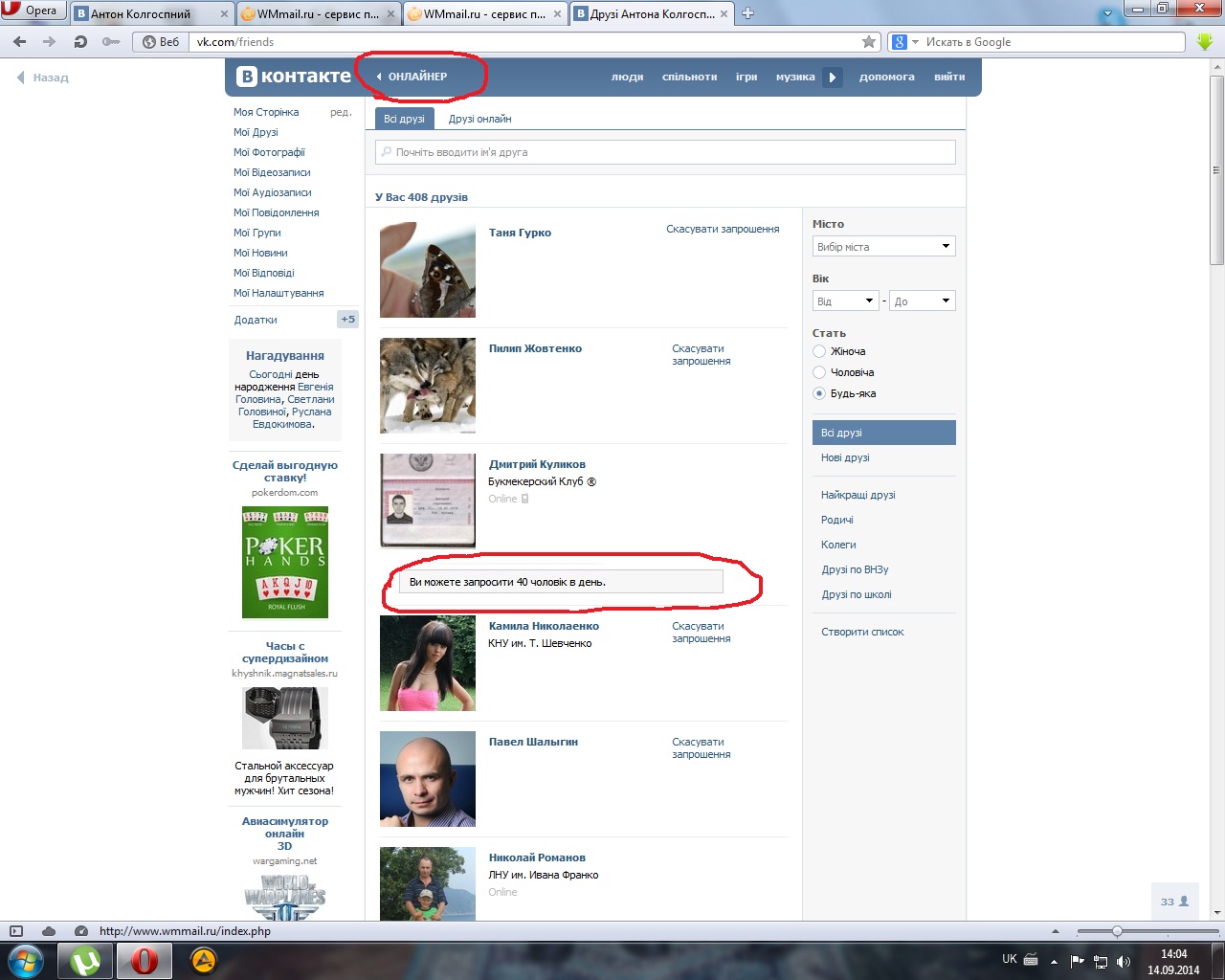The width and height of the screenshot is (1225, 980).
Task: Click the password manager key icon
Action: 111,42
